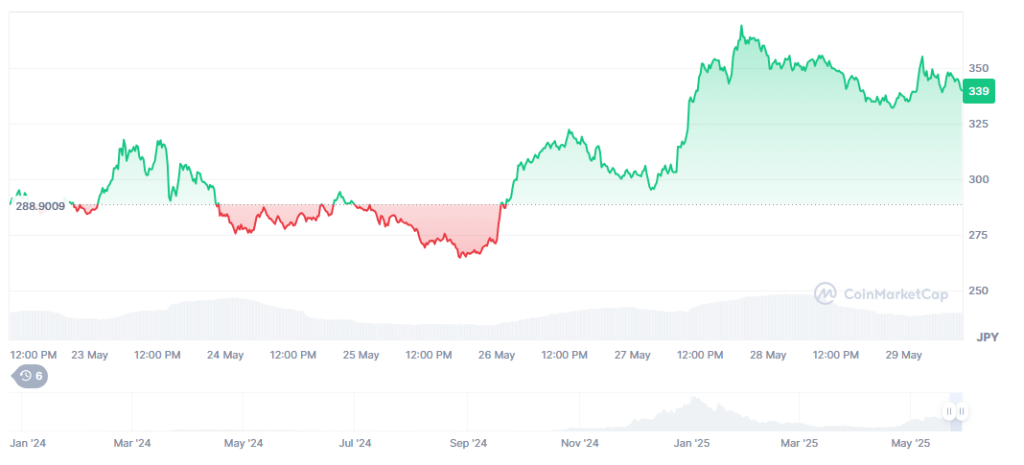This screenshot has width=1024, height=465.
Task: Click the green 339 current price tag
Action: point(978,91)
